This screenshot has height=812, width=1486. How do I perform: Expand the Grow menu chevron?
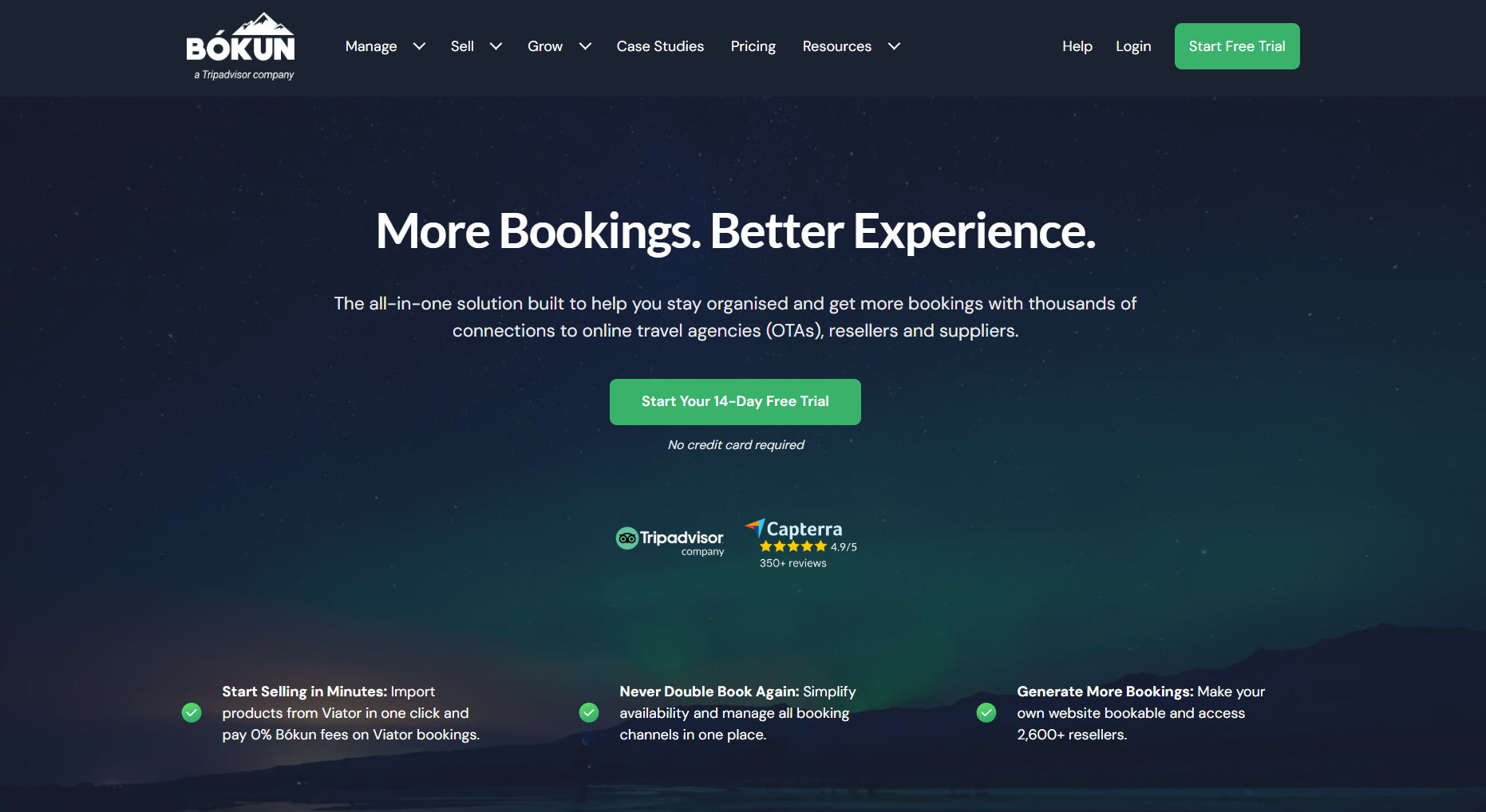coord(585,46)
